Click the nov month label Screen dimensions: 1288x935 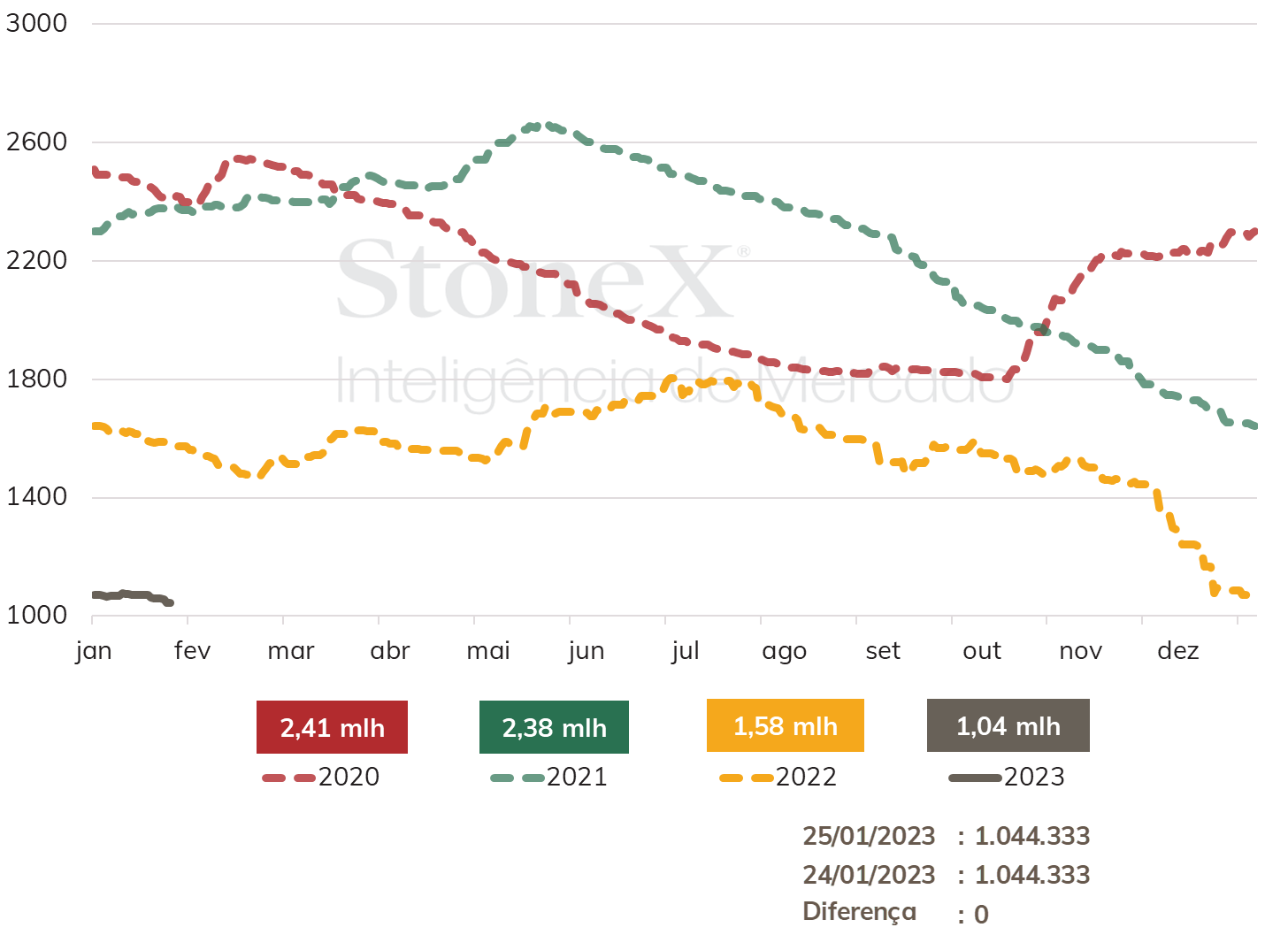(1080, 653)
